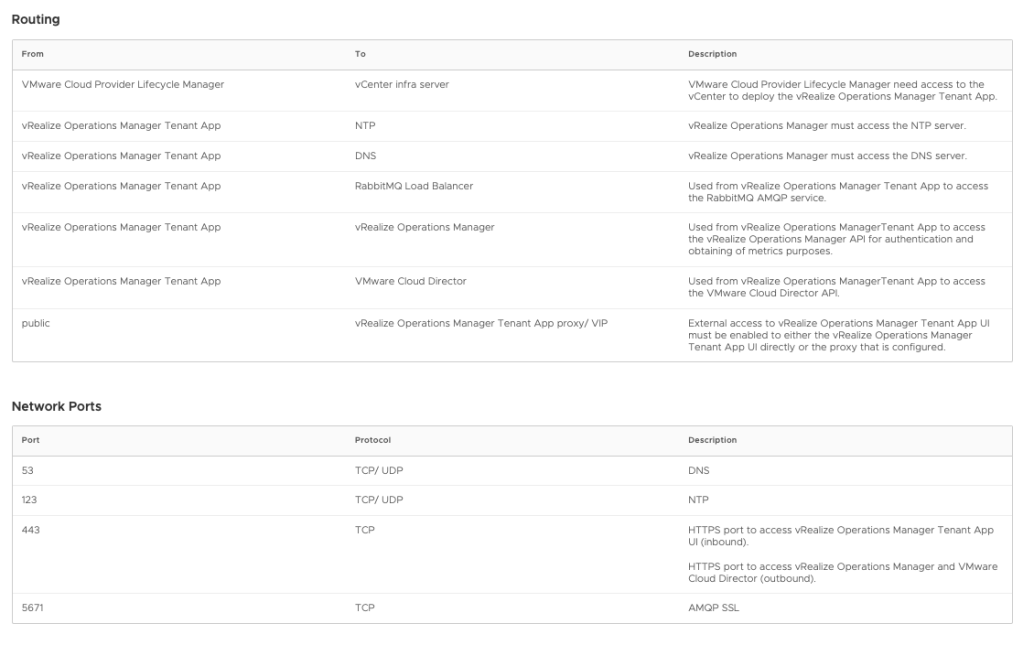
Task: Click the Port column header
Action: [31, 440]
